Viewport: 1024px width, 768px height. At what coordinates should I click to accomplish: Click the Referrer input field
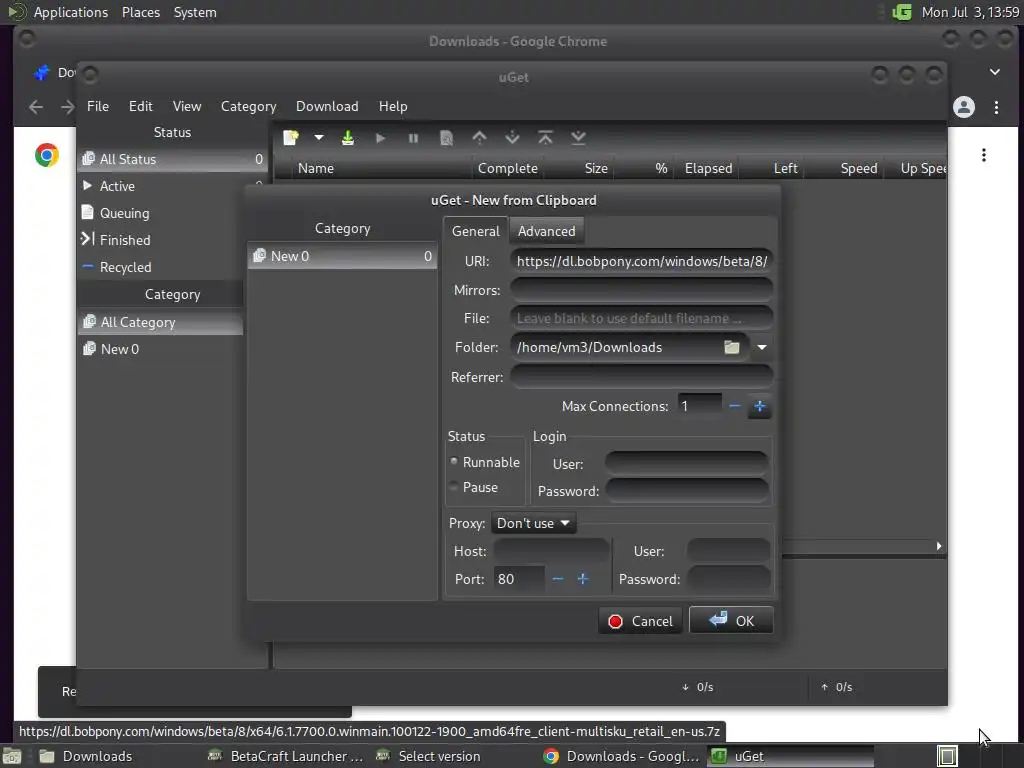tap(641, 377)
